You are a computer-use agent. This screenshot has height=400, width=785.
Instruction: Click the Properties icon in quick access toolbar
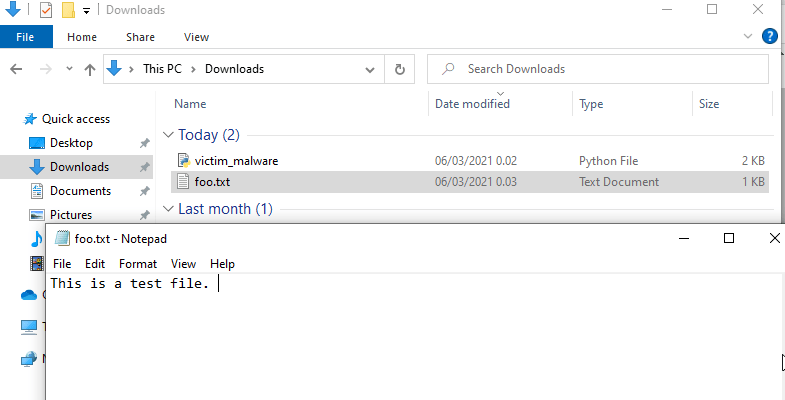point(46,10)
